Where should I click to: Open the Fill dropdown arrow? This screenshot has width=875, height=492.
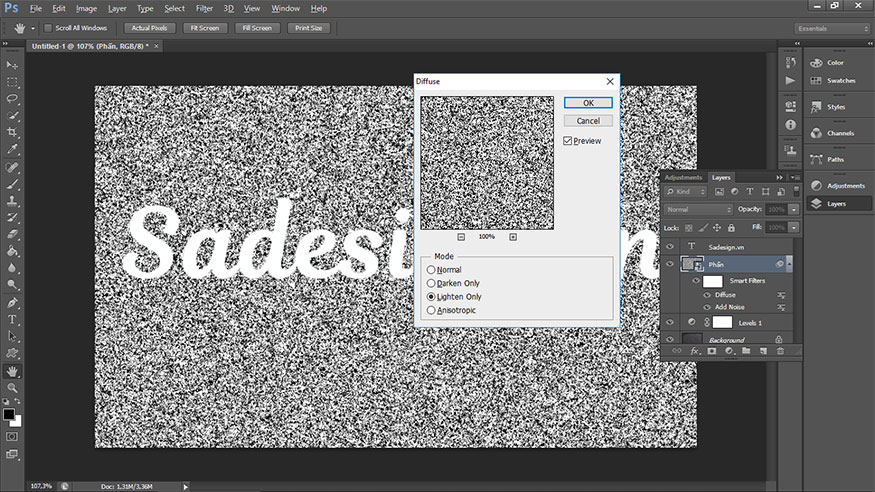pyautogui.click(x=794, y=227)
